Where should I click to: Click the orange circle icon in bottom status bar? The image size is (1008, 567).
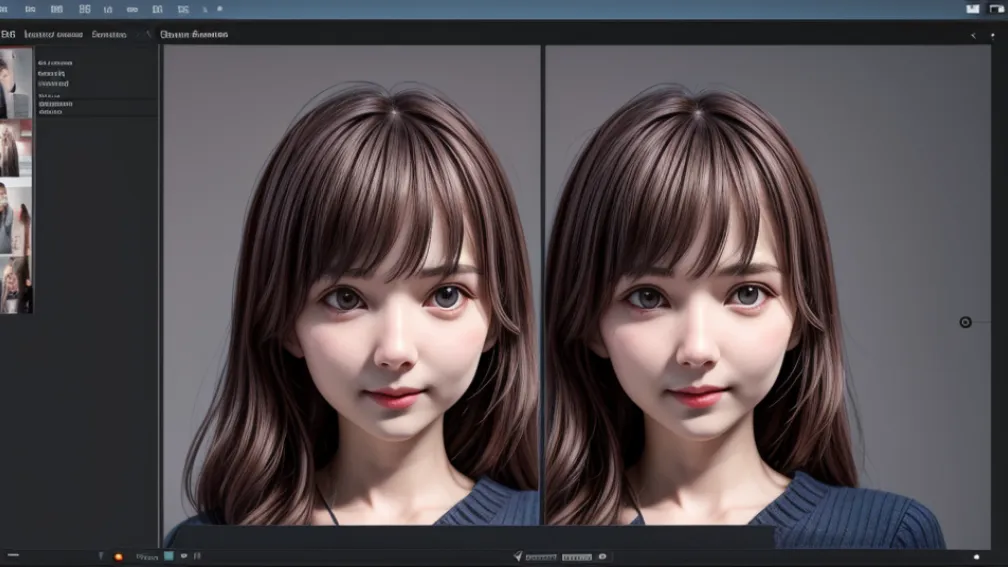(118, 556)
